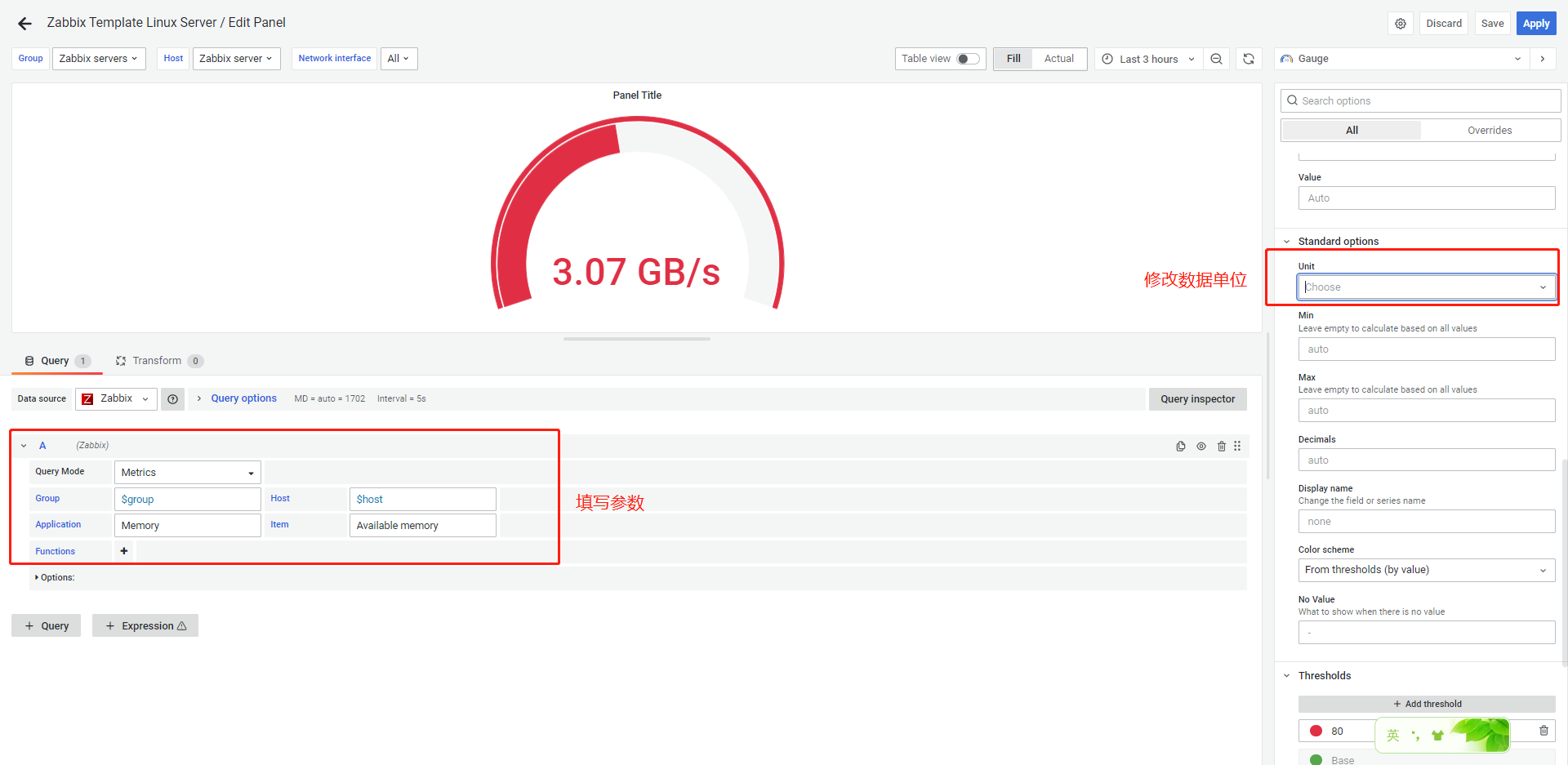Screen dimensions: 1568x765
Task: Collapse query A row chevron
Action: (x=24, y=446)
